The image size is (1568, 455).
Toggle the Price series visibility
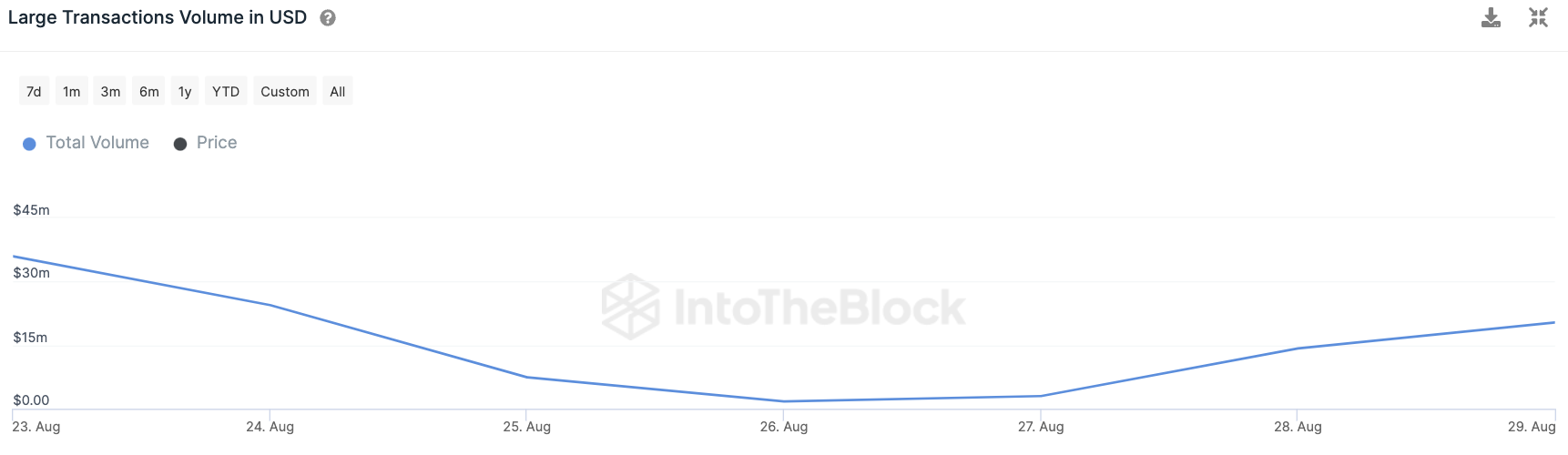tap(217, 143)
